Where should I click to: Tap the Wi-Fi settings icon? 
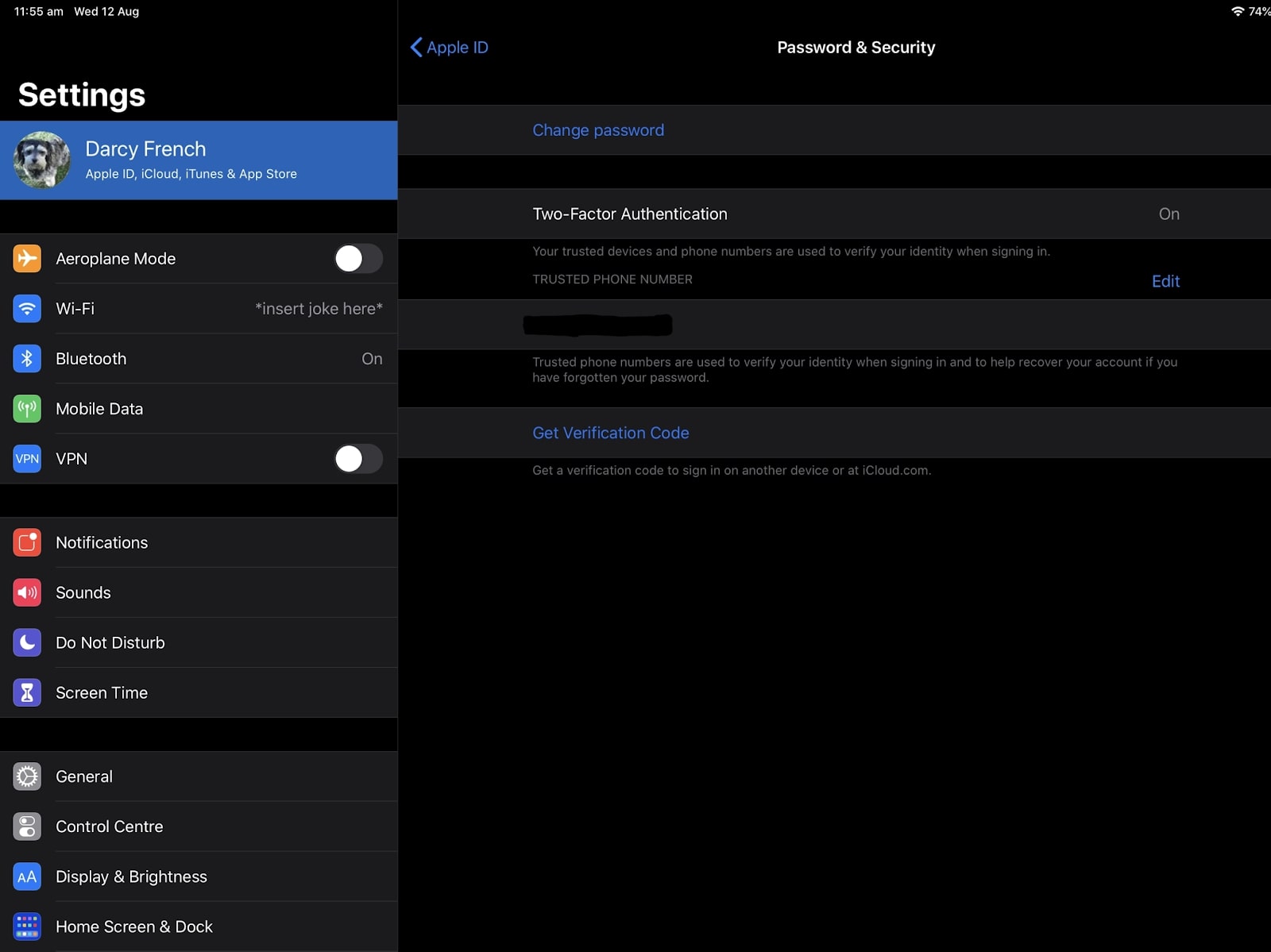tap(27, 308)
